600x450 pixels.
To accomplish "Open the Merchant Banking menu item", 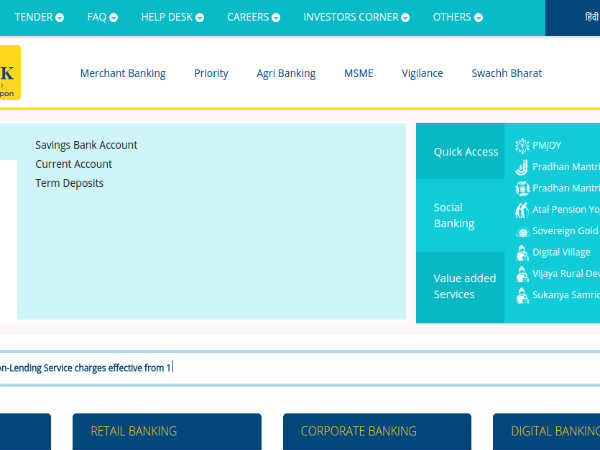I will (x=123, y=73).
